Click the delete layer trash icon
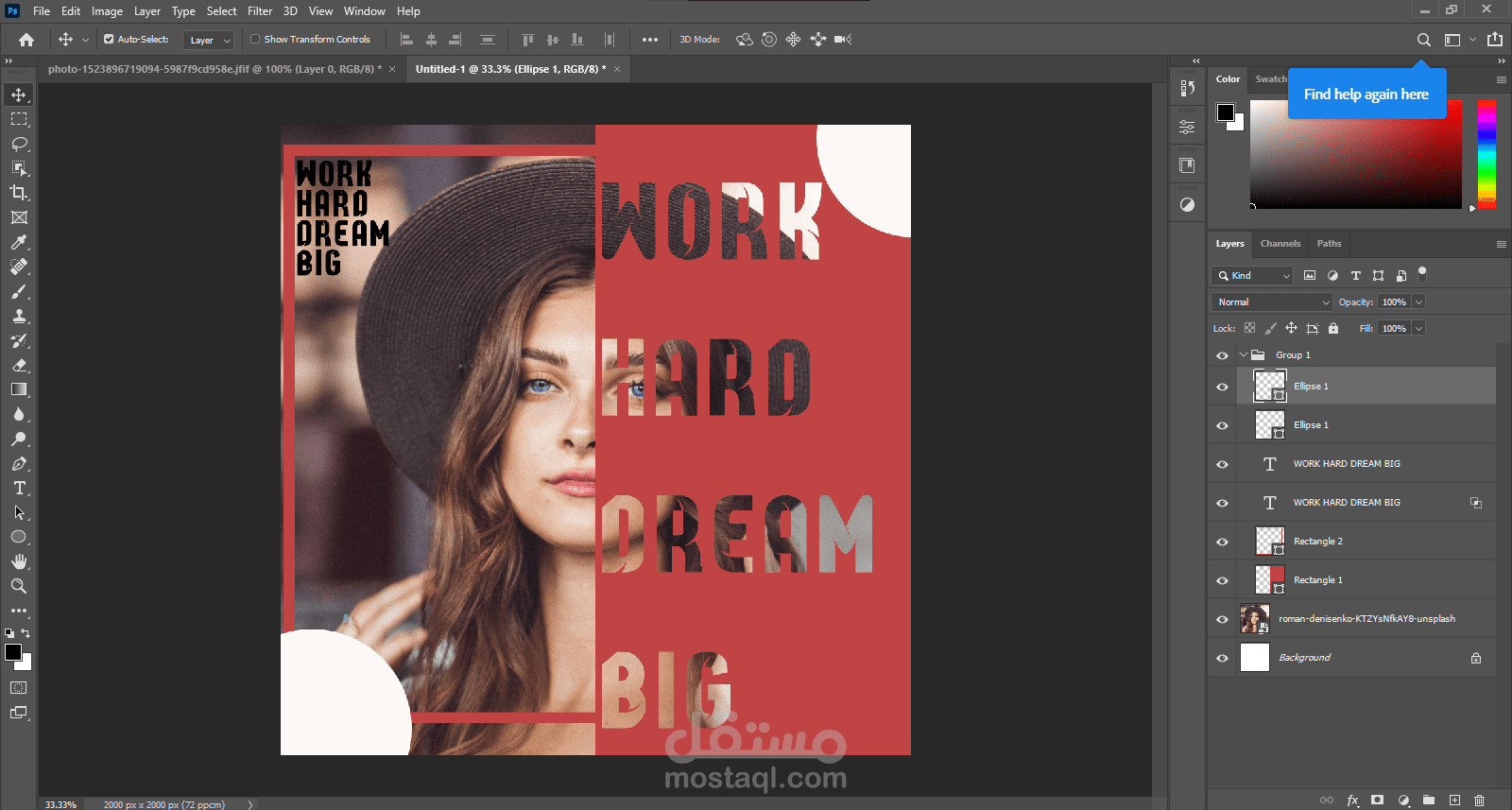Viewport: 1512px width, 810px height. tap(1479, 800)
